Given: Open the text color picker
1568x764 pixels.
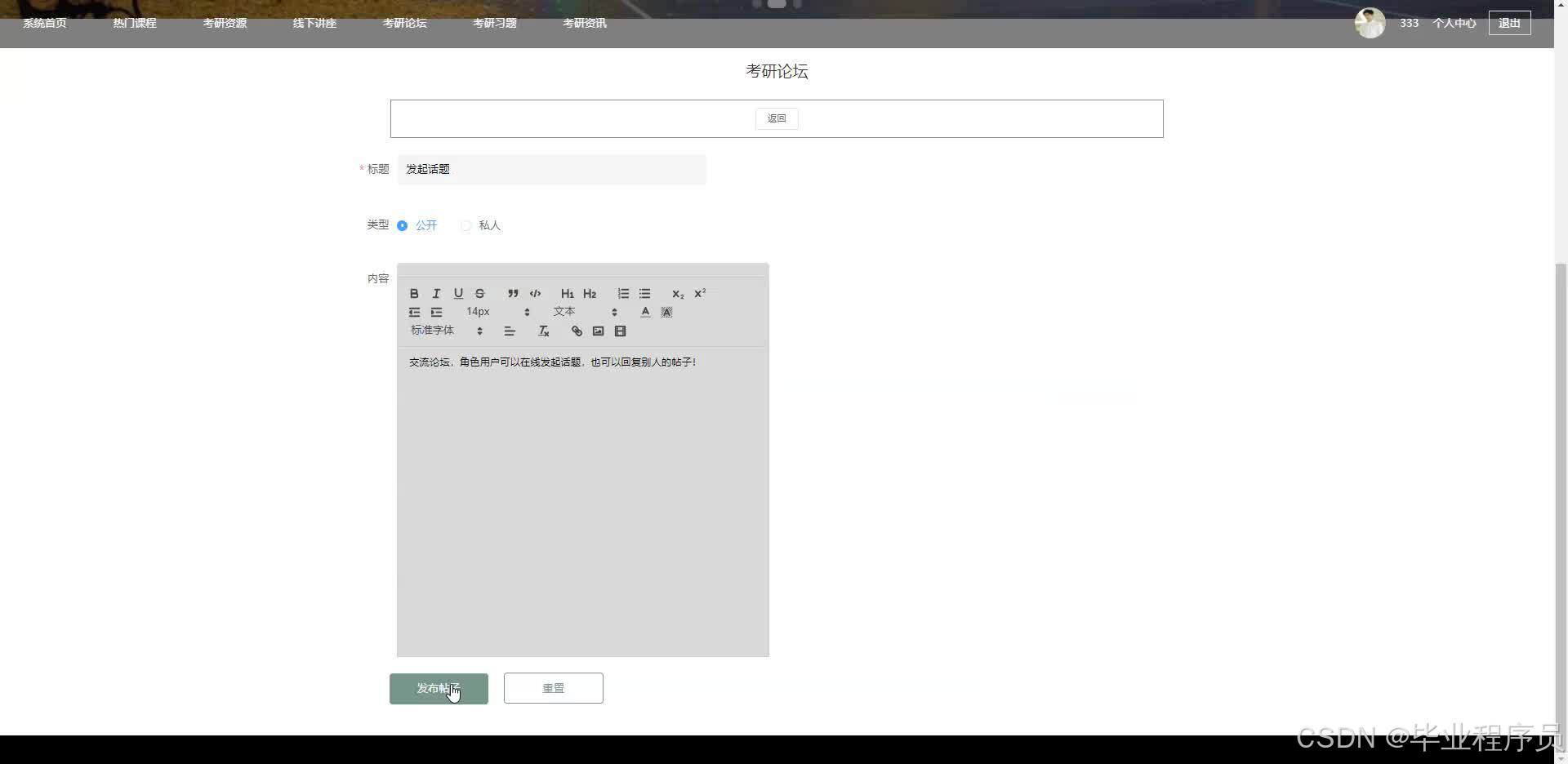Looking at the screenshot, I should pyautogui.click(x=645, y=312).
